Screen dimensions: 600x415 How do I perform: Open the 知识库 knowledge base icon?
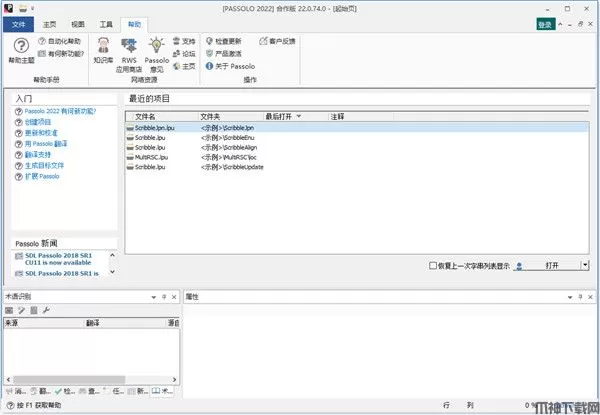pyautogui.click(x=102, y=48)
